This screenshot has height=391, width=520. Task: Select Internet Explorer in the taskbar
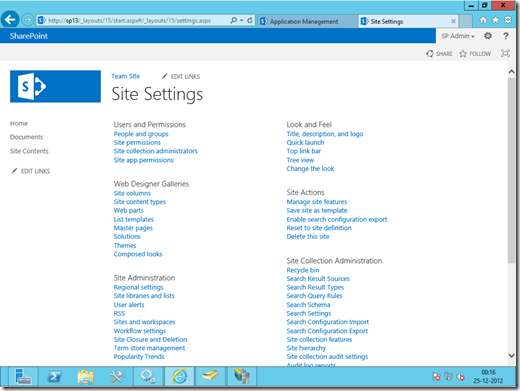coord(180,377)
